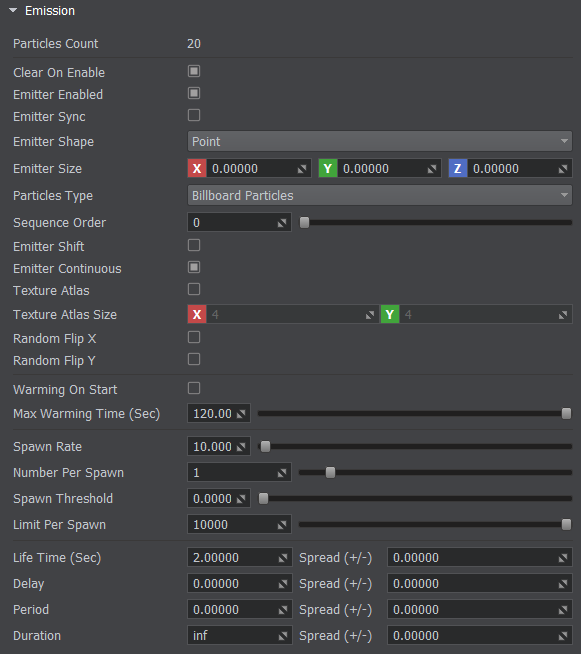Click the X axis icon of Emitter Size
Viewport: 581px width, 654px height.
197,169
